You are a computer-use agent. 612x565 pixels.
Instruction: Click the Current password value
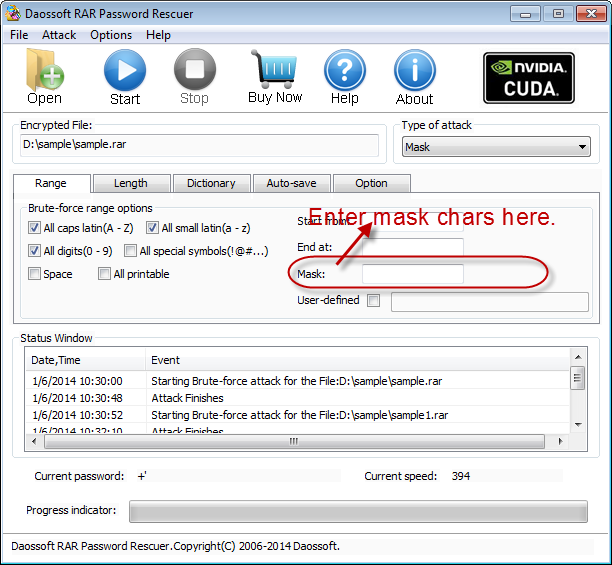[142, 476]
